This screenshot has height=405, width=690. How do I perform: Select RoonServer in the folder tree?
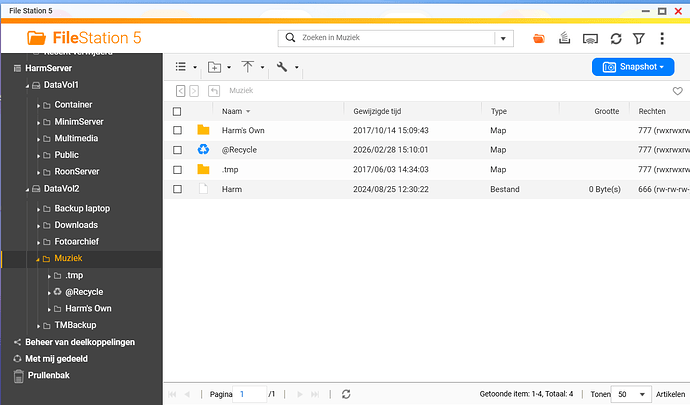coord(77,172)
